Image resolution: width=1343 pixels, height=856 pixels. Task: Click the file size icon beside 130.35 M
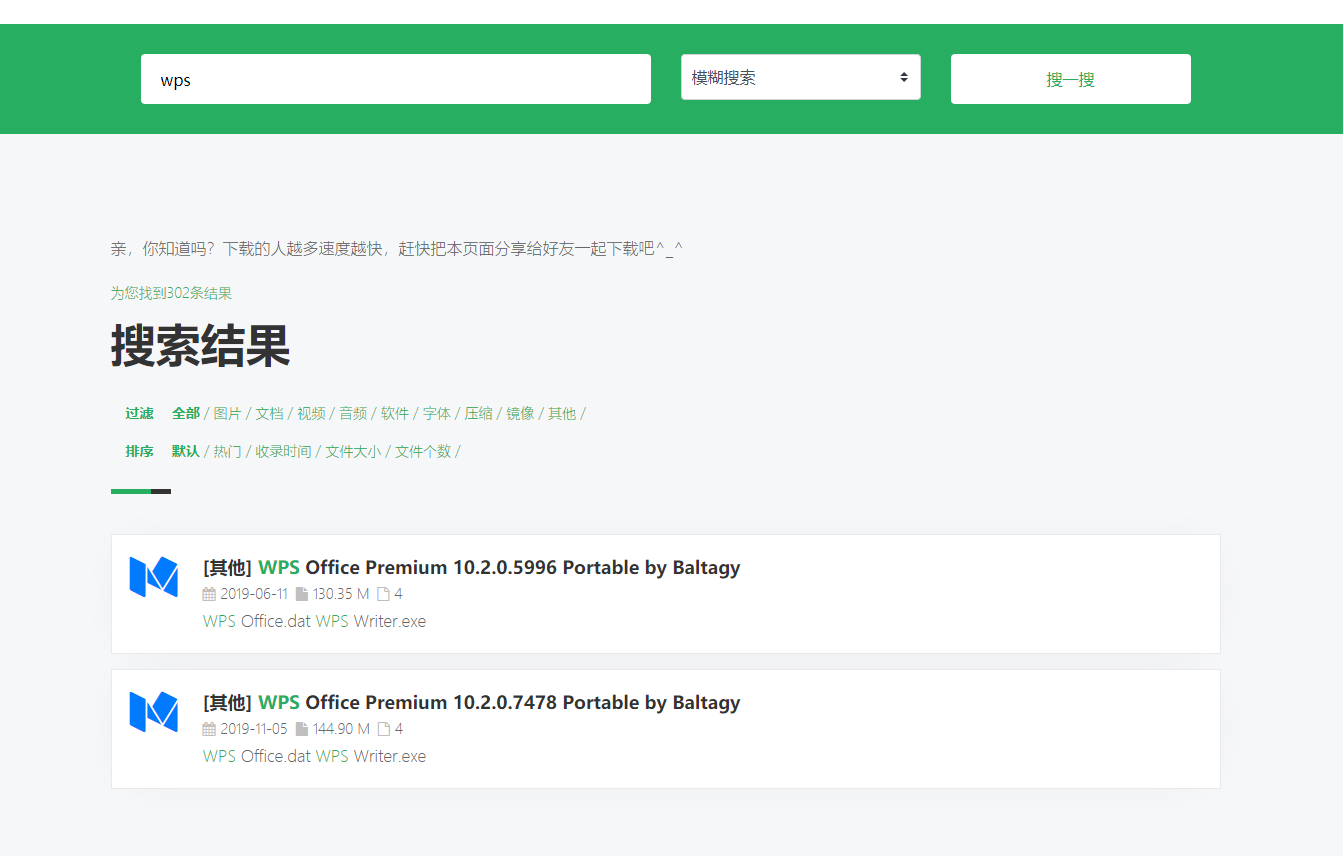[x=302, y=594]
